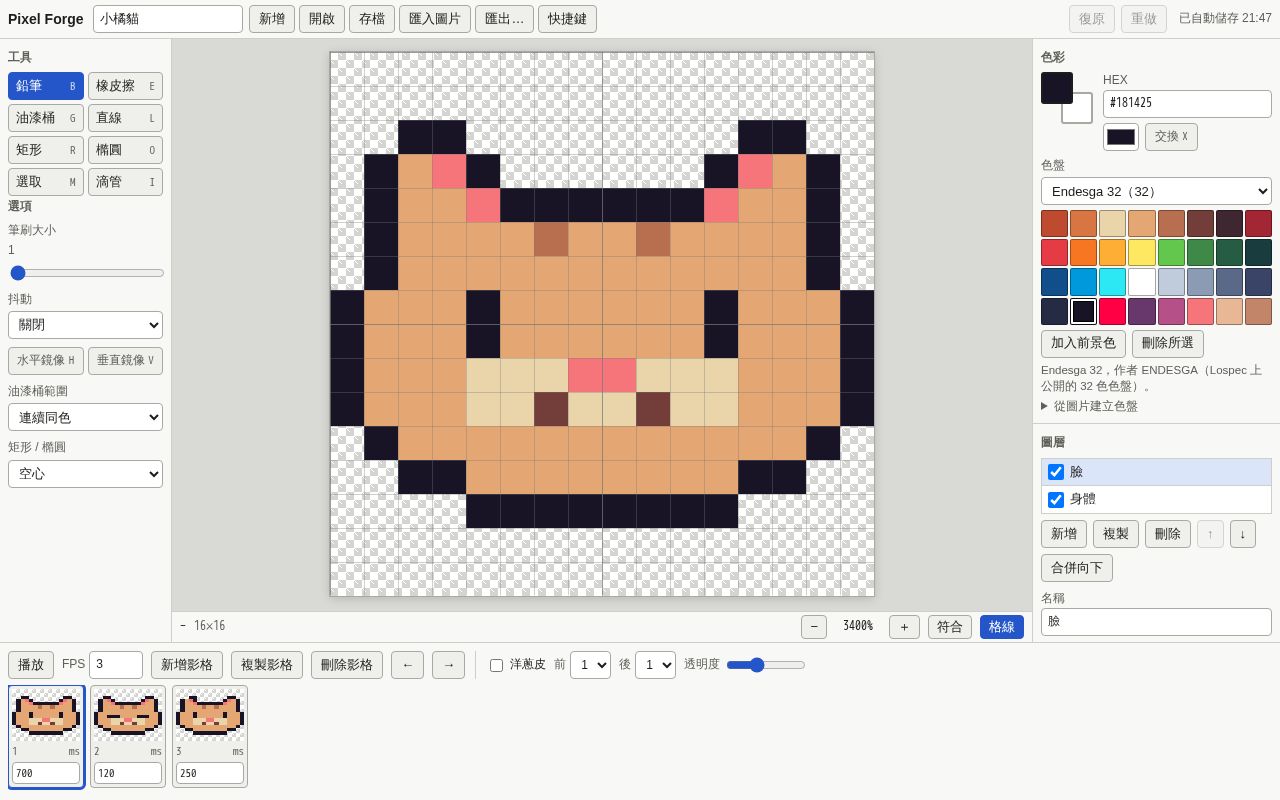This screenshot has width=1280, height=800.
Task: Select the 鉛筆 pencil tool
Action: (x=46, y=86)
